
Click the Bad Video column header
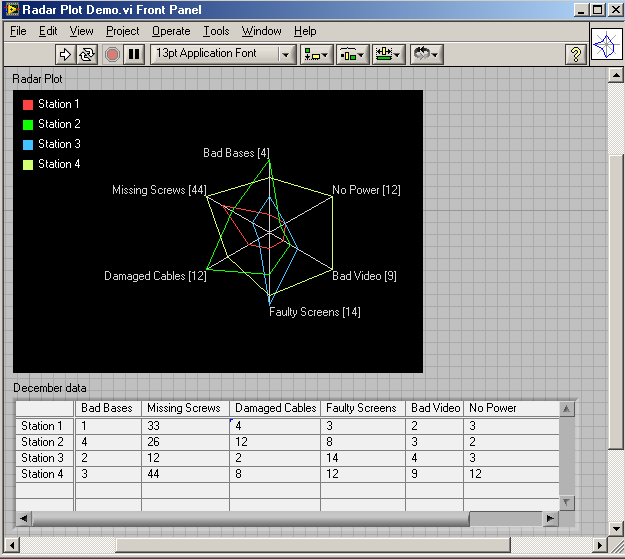pyautogui.click(x=434, y=408)
